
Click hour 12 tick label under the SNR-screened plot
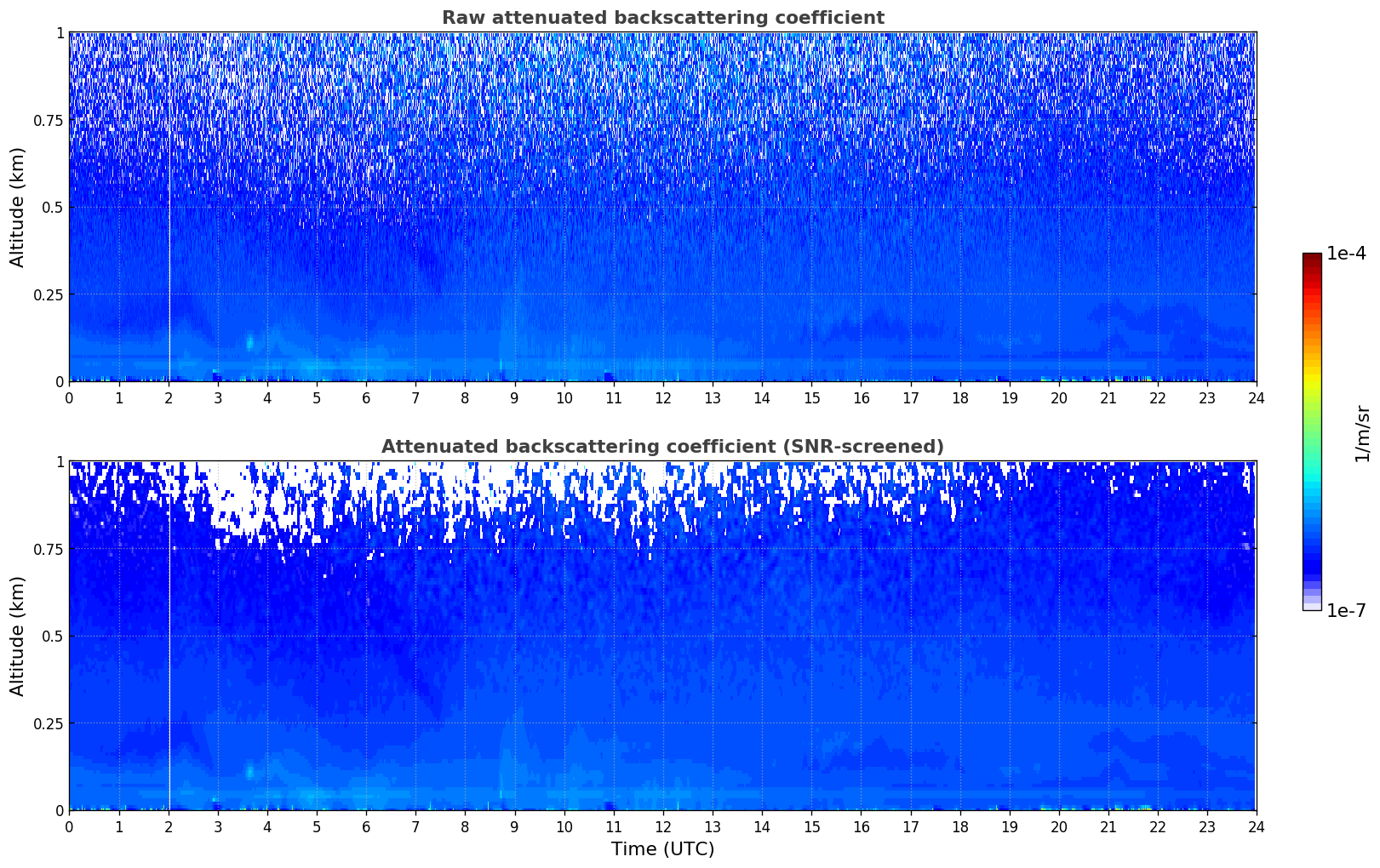point(663,826)
